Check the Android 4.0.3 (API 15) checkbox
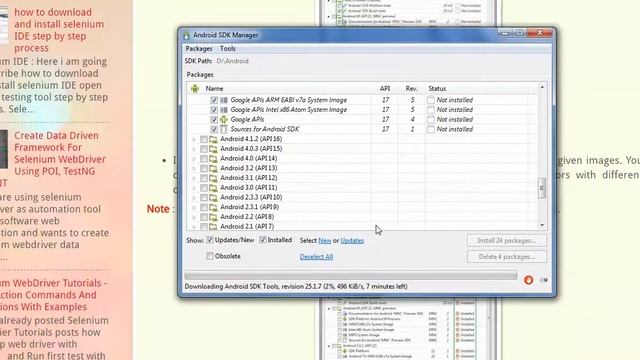 [x=204, y=149]
